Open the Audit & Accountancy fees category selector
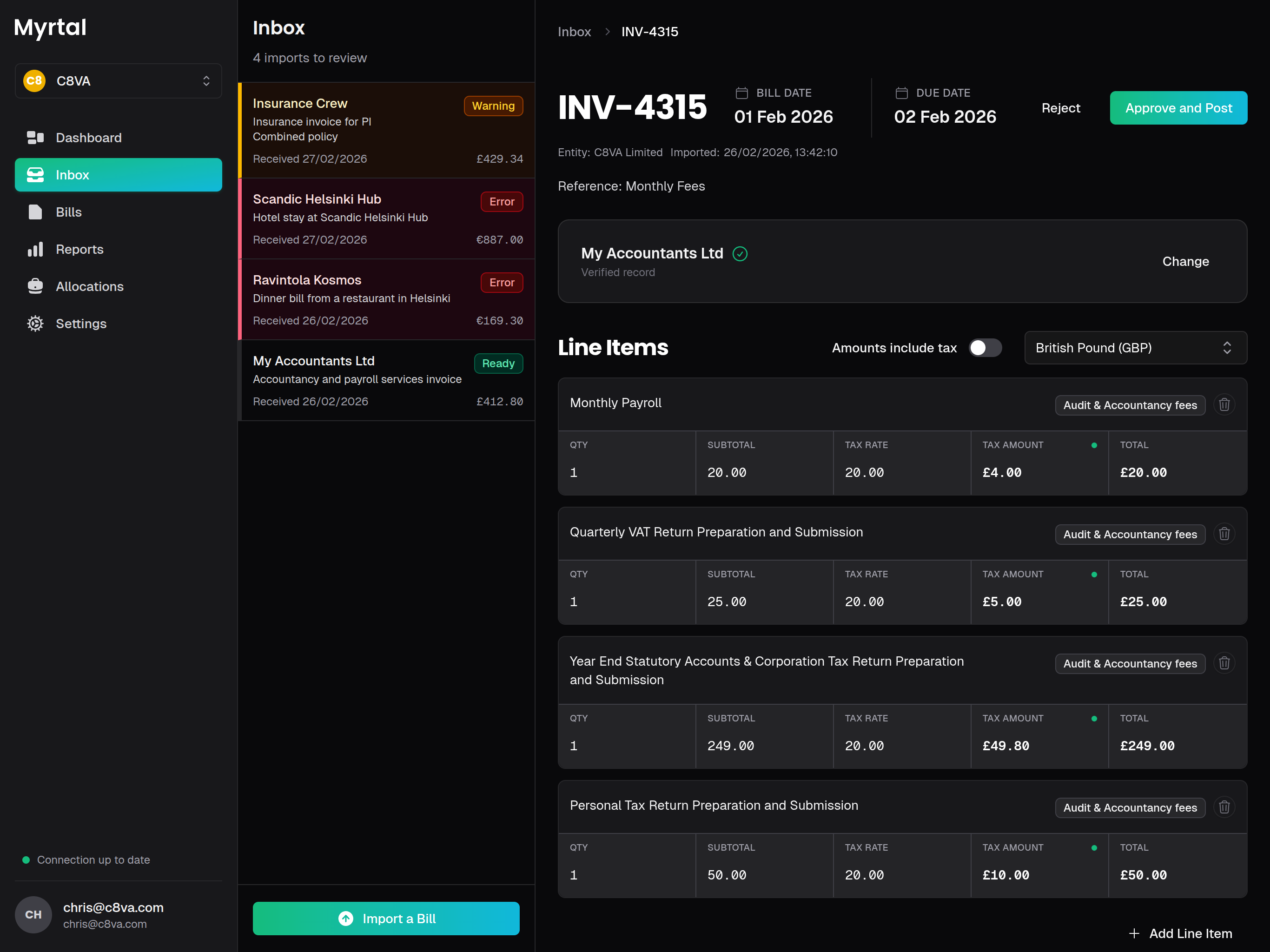This screenshot has width=1270, height=952. coord(1129,405)
